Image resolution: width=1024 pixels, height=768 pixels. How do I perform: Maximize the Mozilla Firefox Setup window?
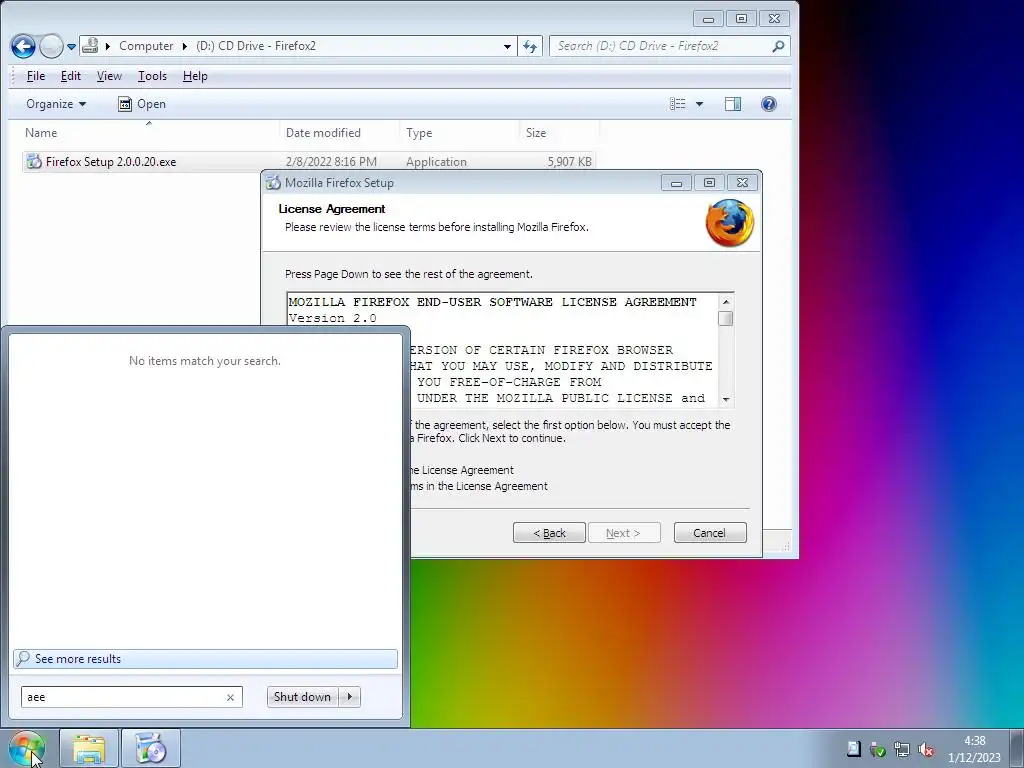709,183
